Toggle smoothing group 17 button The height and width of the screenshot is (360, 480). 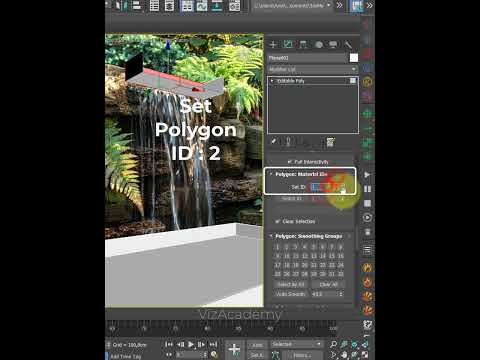[277, 265]
